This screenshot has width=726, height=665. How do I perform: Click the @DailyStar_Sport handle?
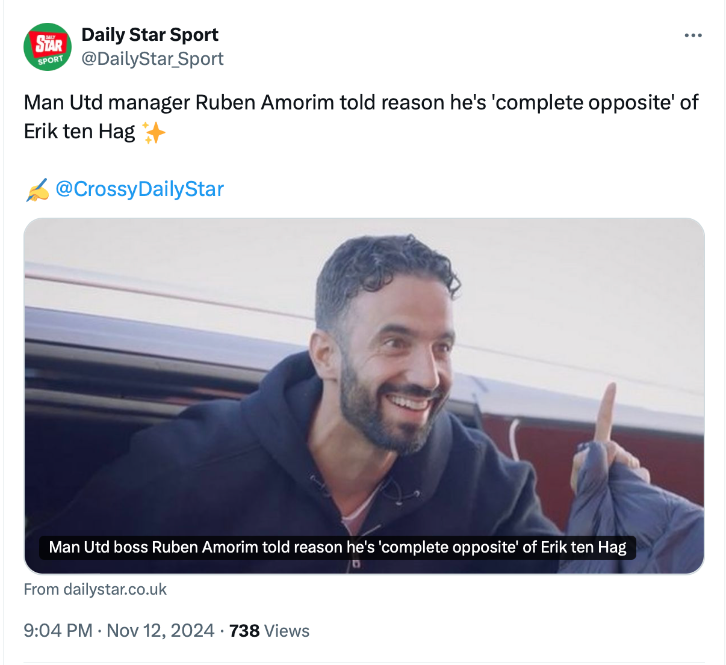(x=152, y=59)
